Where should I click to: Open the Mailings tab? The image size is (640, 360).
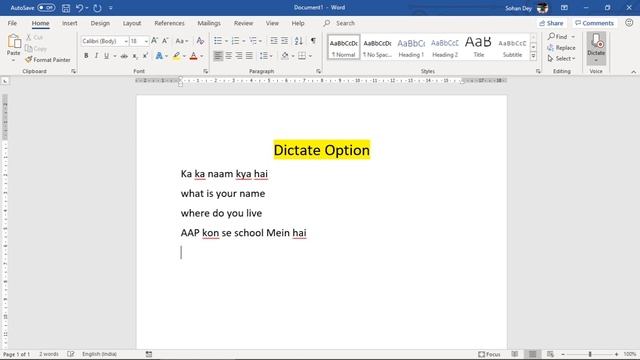[x=209, y=23]
